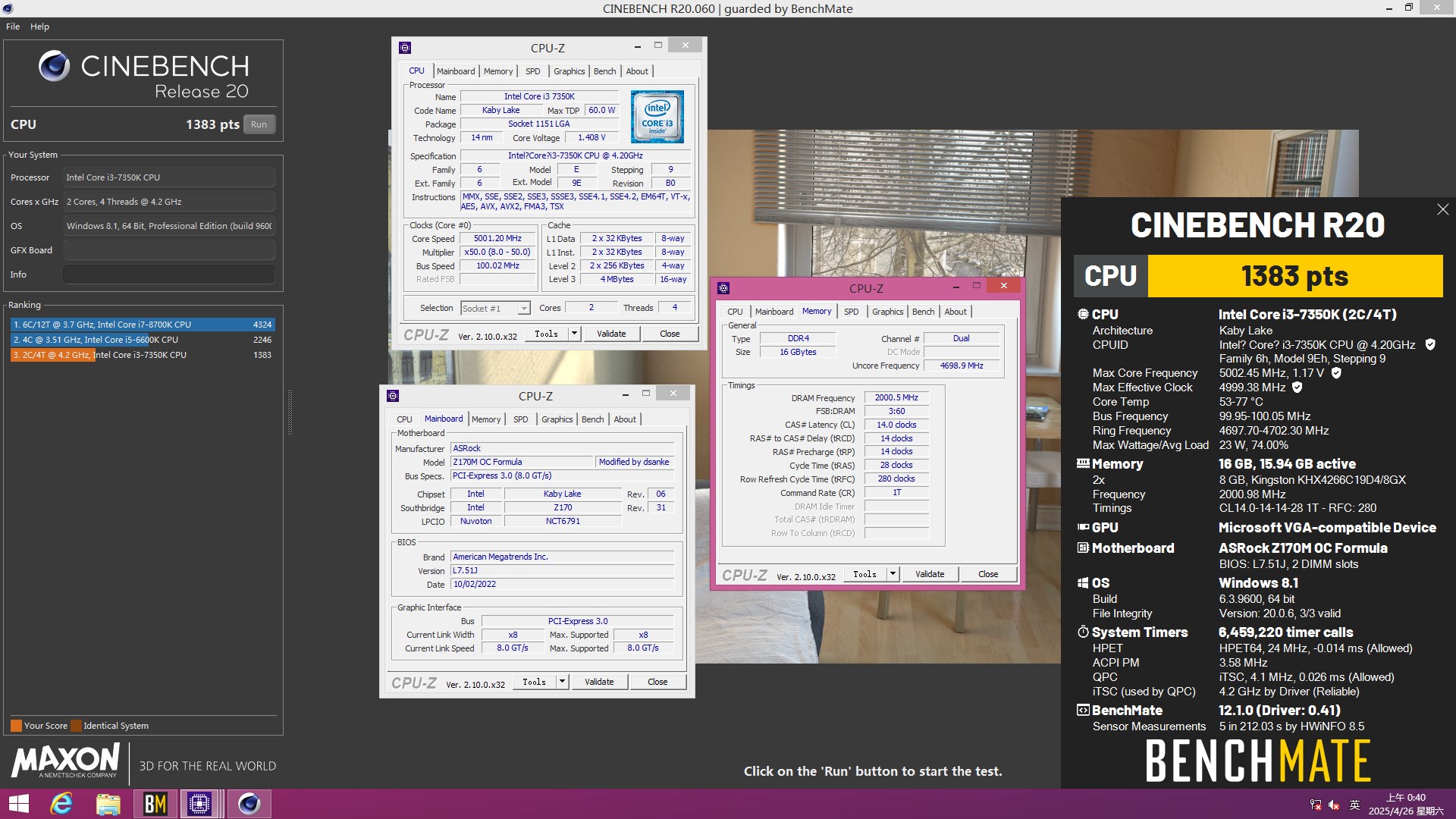
Task: Expand Tools dropdown arrow in Mainboard CPU-Z window
Action: 562,682
